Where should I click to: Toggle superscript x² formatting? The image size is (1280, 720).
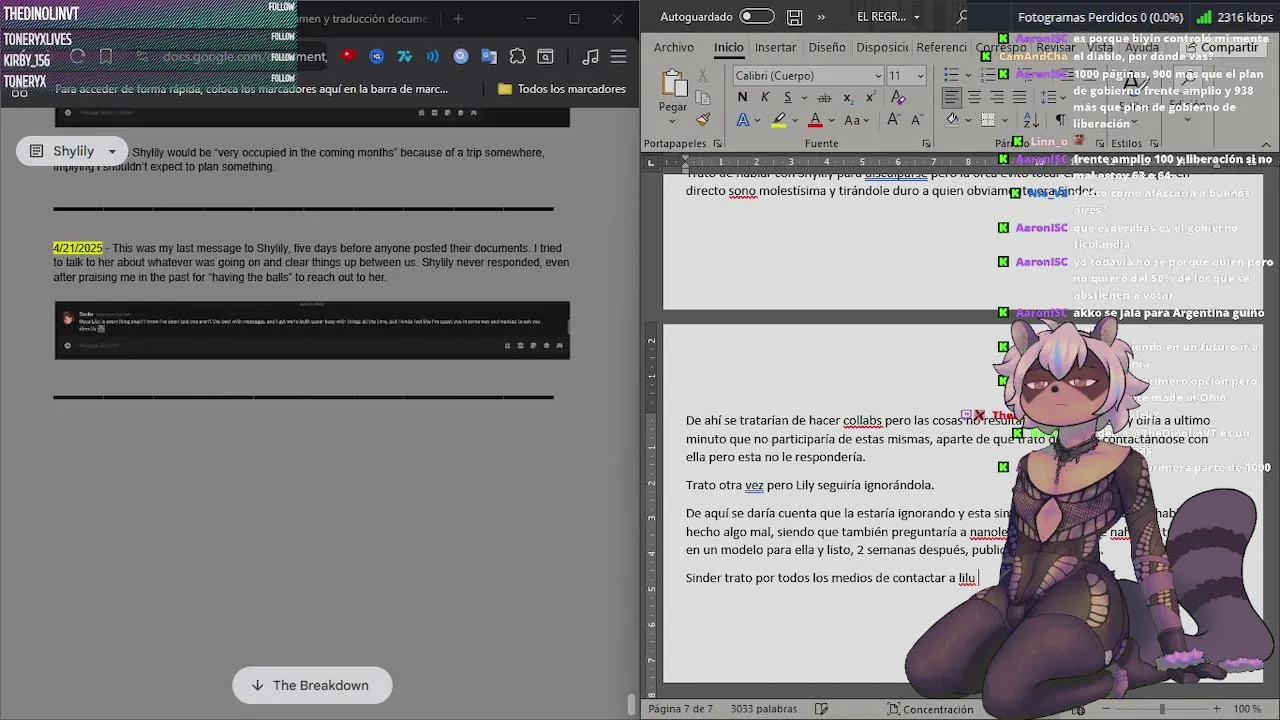871,97
